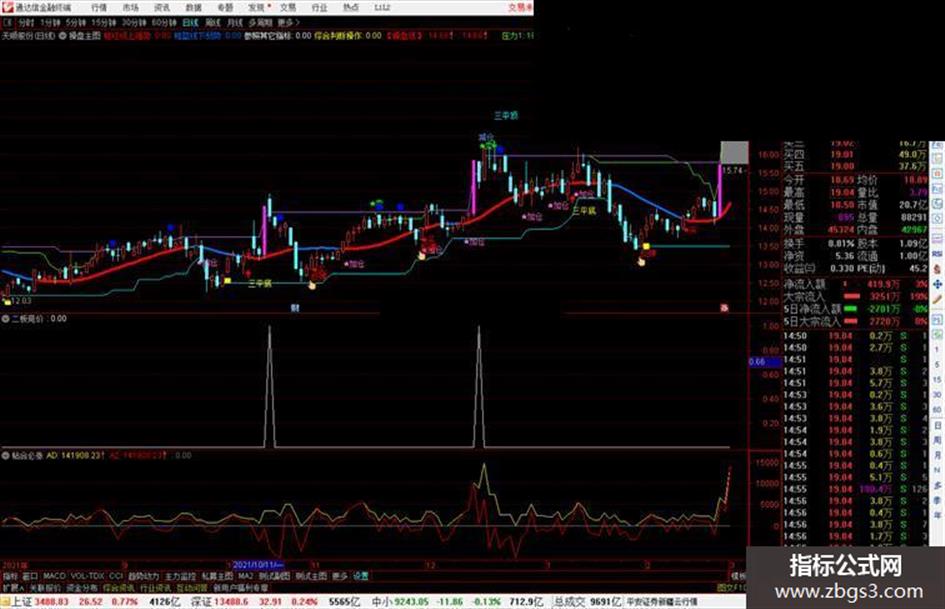Open the 综合资讯 tab
The width and height of the screenshot is (945, 609).
[119, 587]
